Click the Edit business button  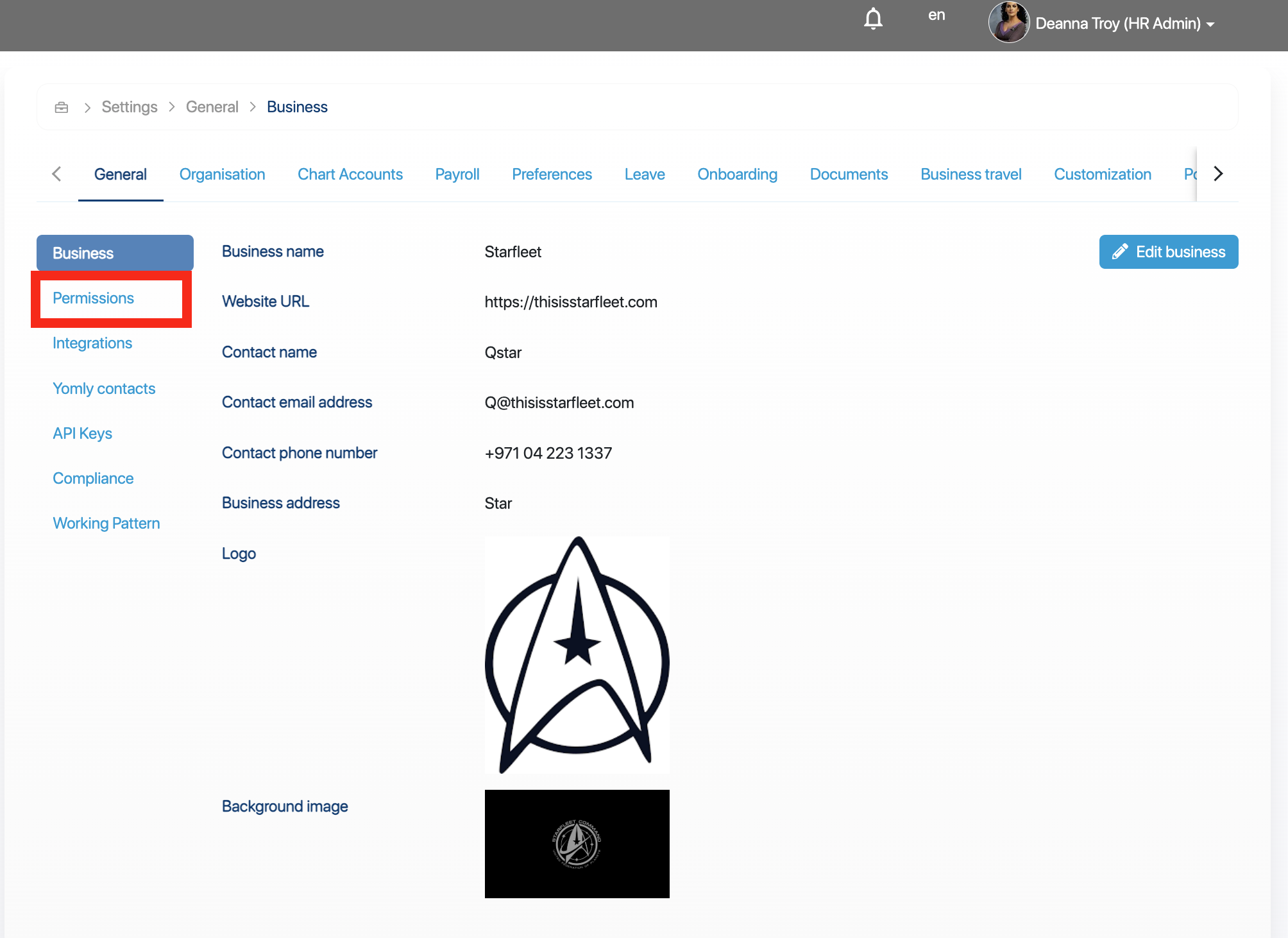1169,252
